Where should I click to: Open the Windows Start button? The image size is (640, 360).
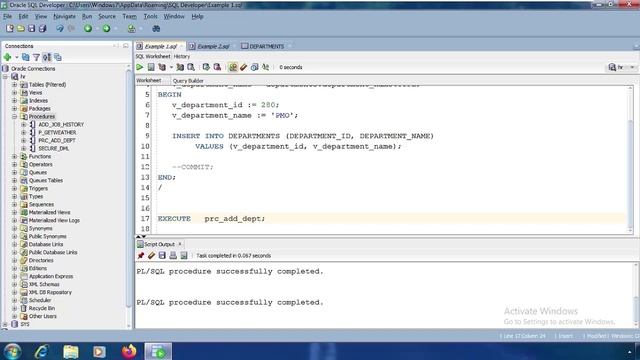point(12,351)
